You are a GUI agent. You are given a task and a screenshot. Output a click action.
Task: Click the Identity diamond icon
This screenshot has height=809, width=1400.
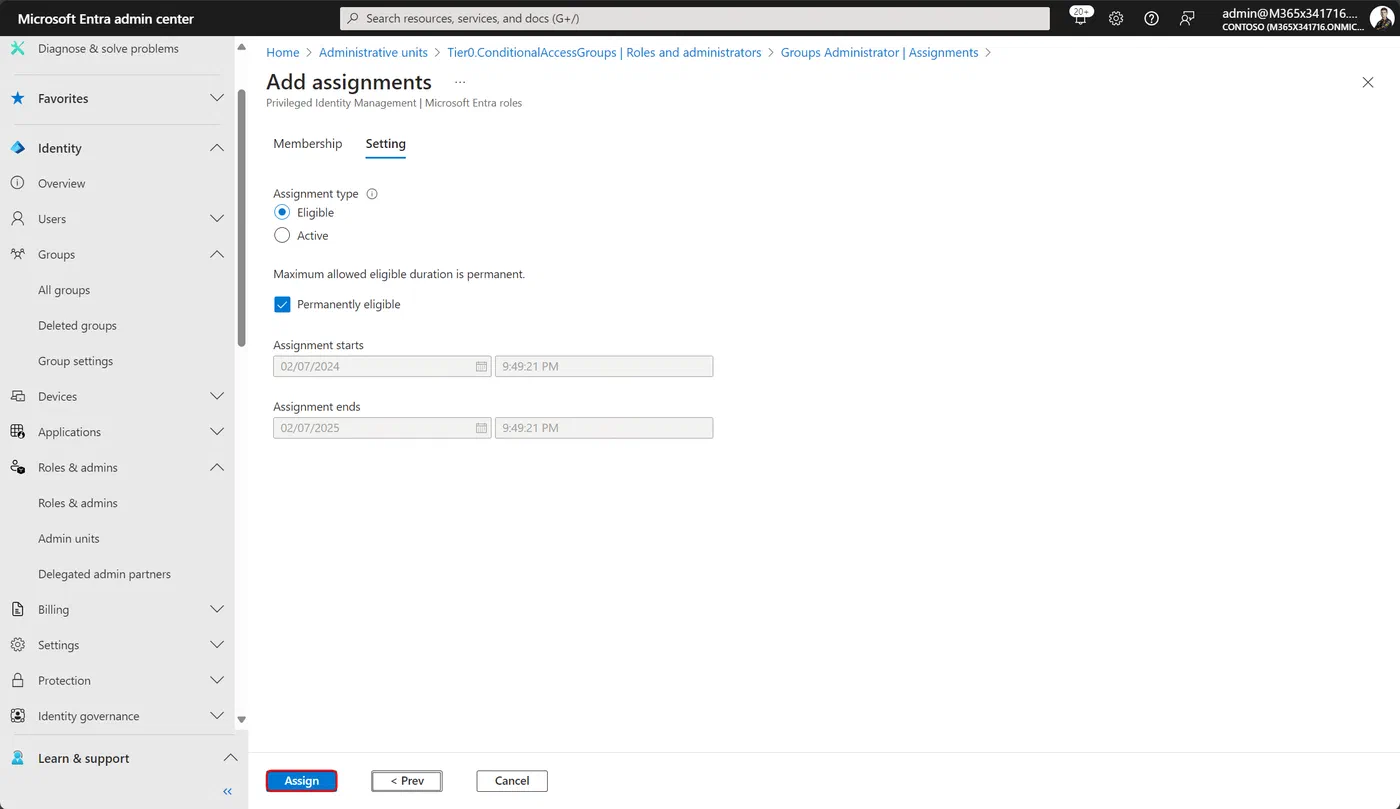(x=17, y=148)
